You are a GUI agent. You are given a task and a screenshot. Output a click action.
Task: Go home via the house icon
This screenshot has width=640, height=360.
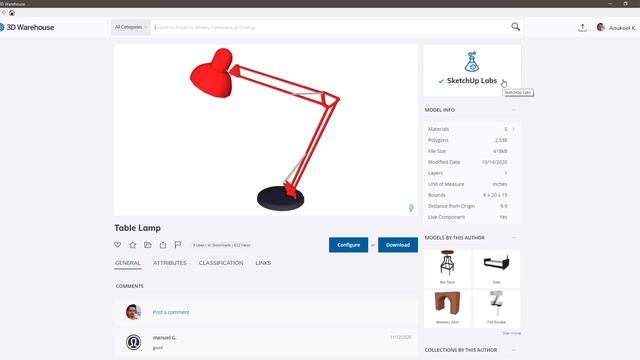(12, 13)
